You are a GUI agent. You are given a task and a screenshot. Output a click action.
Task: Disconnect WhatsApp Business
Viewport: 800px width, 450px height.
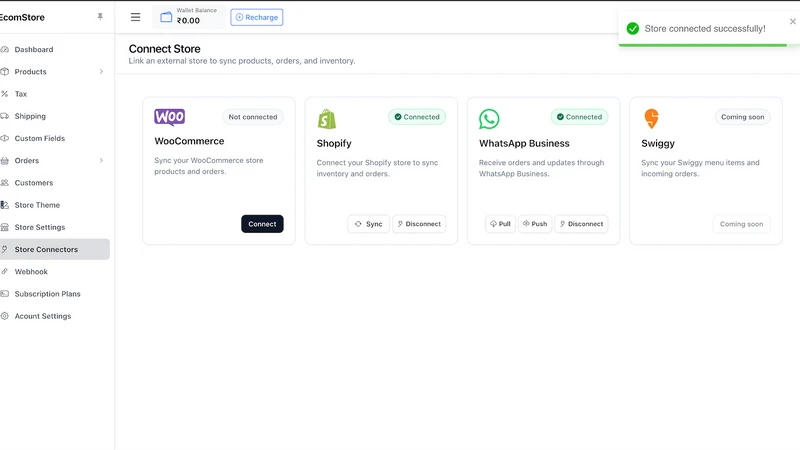pyautogui.click(x=581, y=224)
